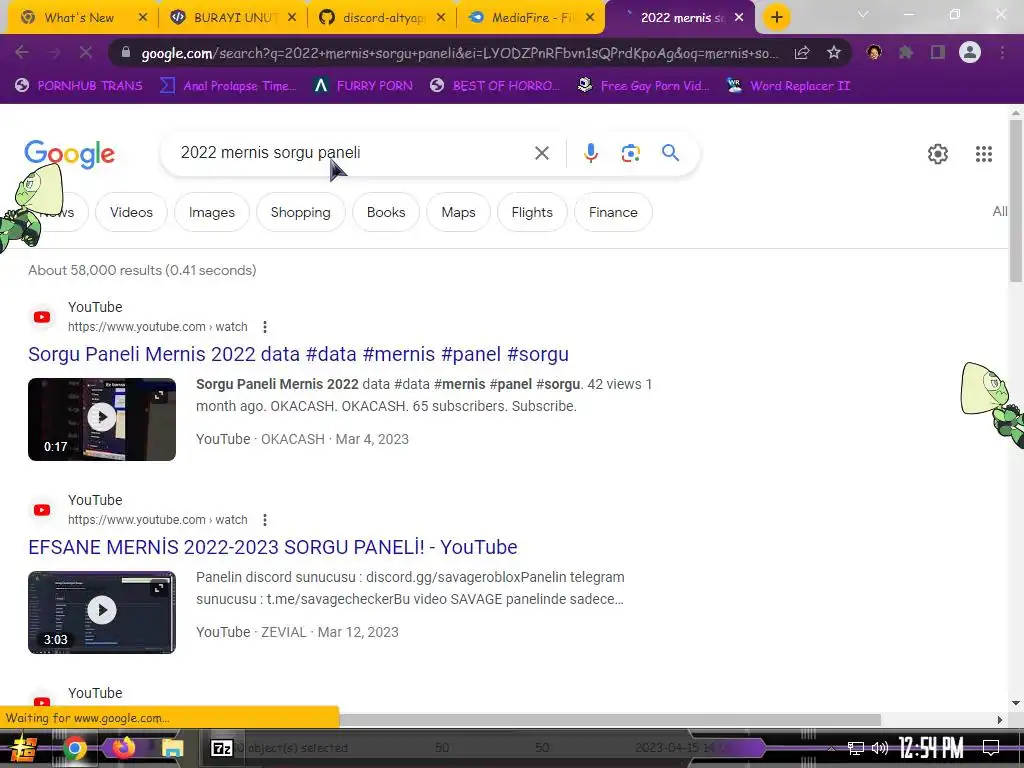Select the 2022 mernis sorgu tab
The height and width of the screenshot is (768, 1024).
point(679,18)
